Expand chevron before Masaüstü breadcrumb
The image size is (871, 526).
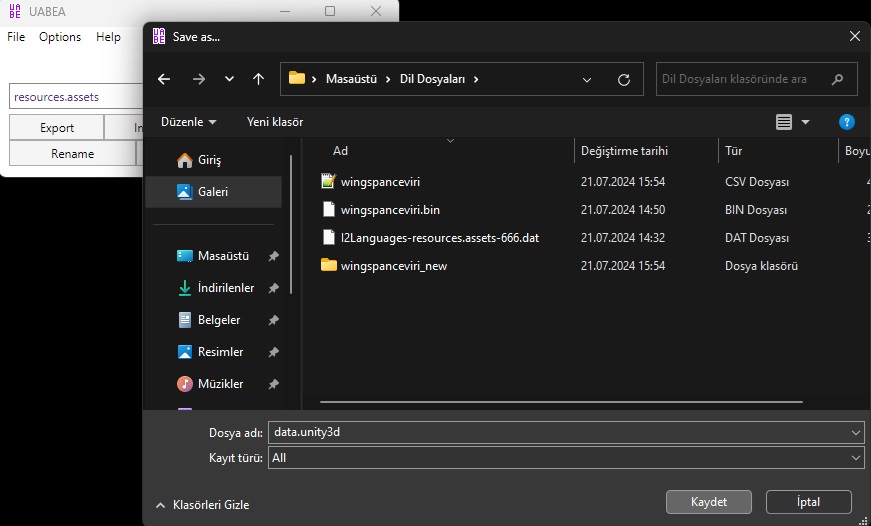(x=314, y=79)
